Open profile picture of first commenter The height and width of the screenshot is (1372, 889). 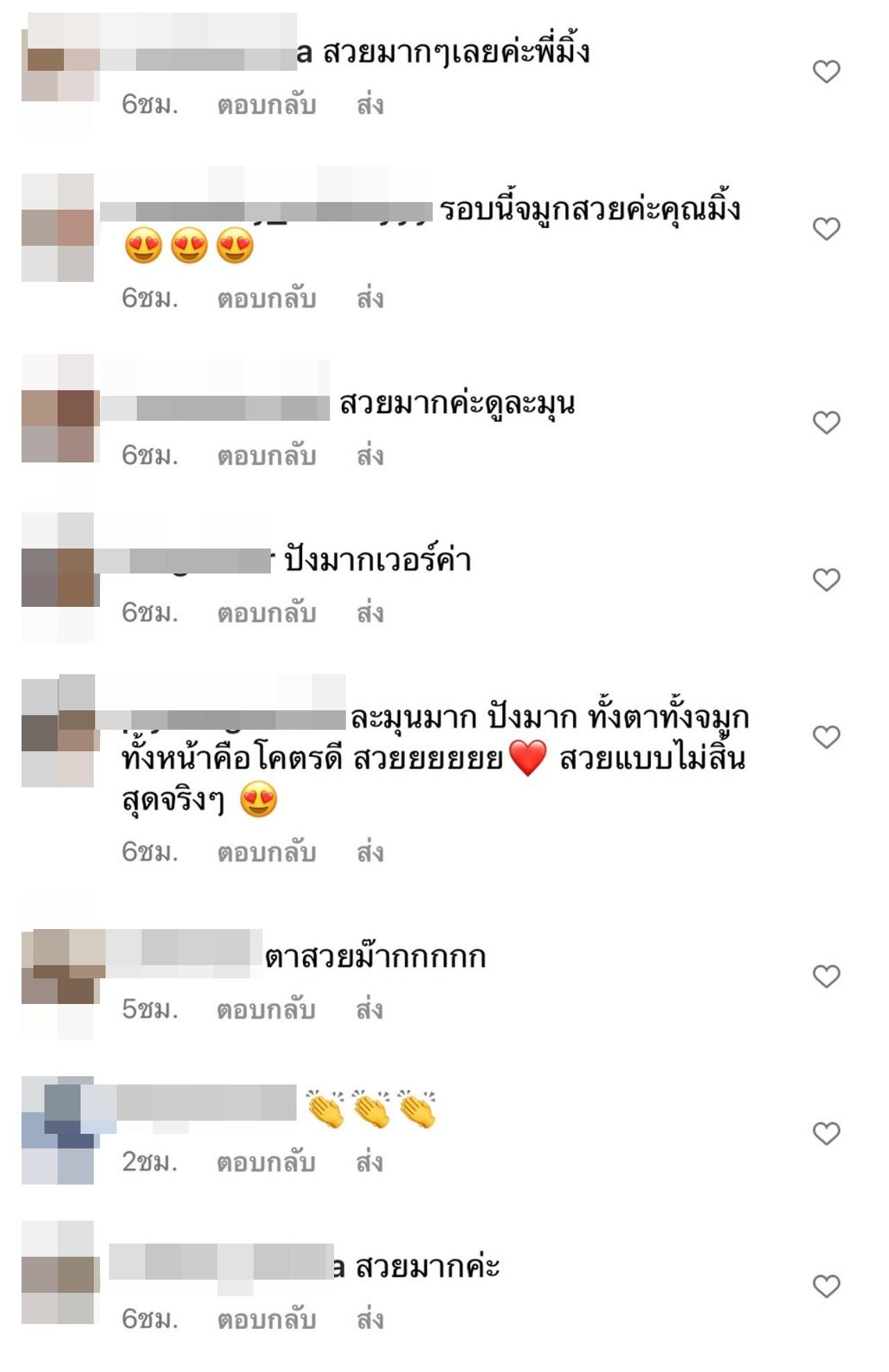(x=58, y=75)
